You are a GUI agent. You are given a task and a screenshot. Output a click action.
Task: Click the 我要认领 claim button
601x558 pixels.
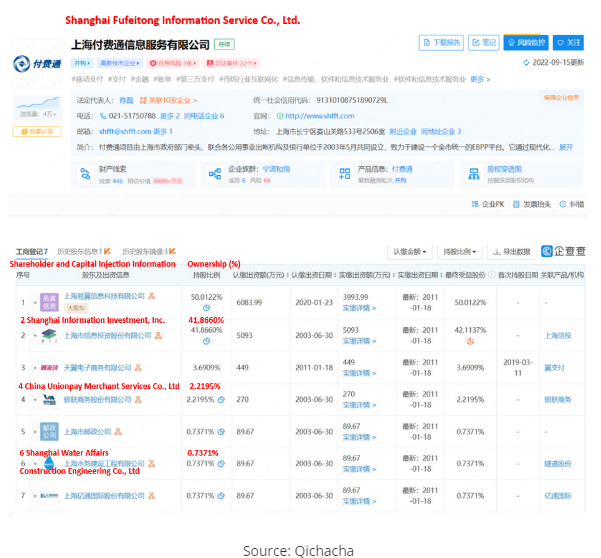tap(37, 131)
